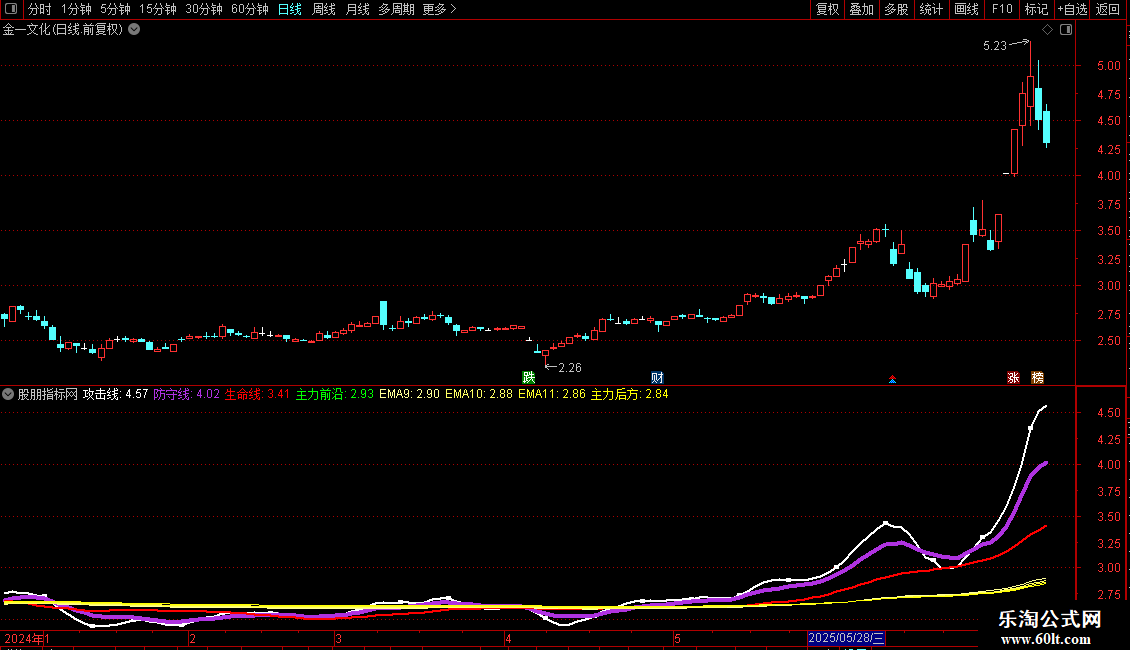Click the 金一文化(日线.前复权) chart title
This screenshot has width=1130, height=650.
63,30
